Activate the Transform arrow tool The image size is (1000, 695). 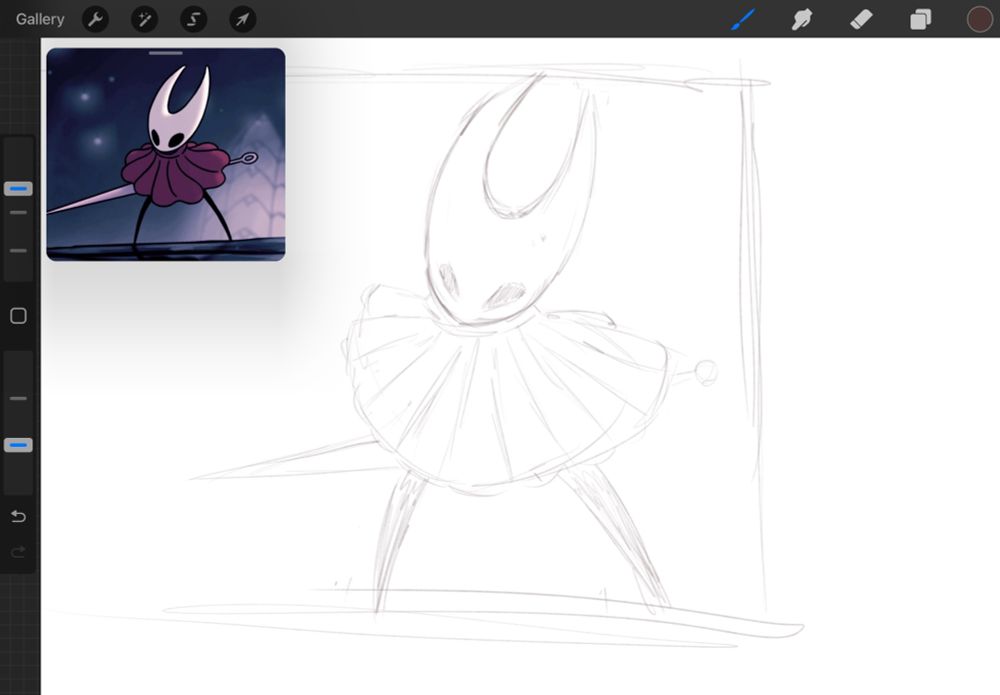[x=242, y=19]
